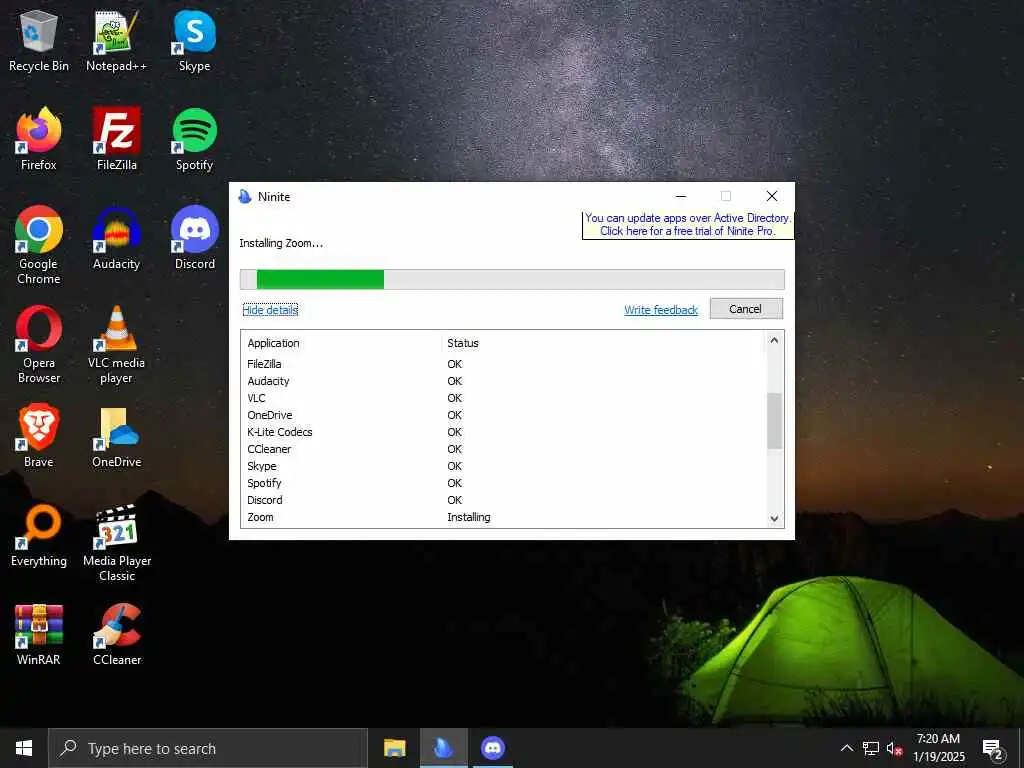
Task: Select the Opera Browser desktop icon
Action: coord(39,345)
